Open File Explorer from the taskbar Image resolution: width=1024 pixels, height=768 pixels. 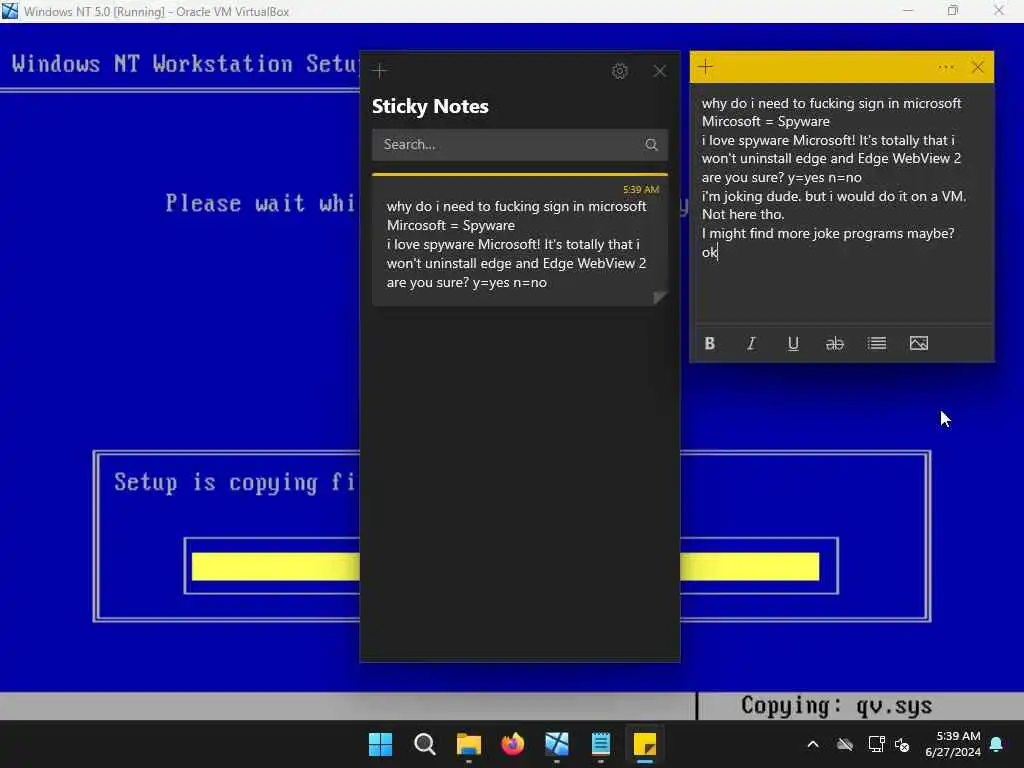click(x=469, y=744)
